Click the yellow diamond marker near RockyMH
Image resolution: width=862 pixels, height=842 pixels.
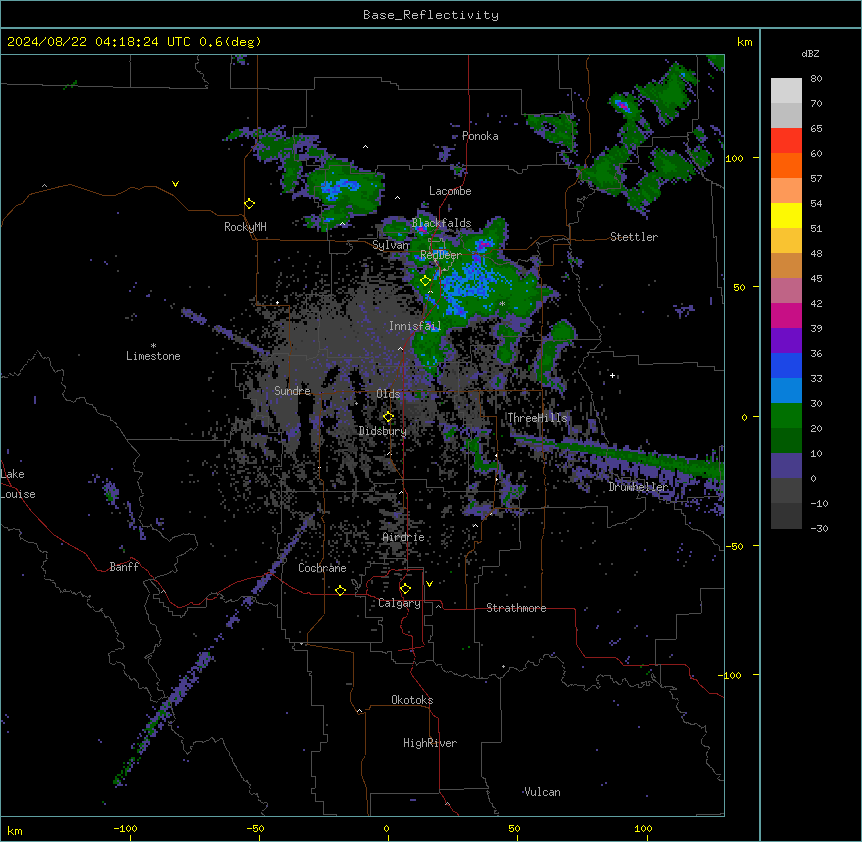click(x=249, y=204)
